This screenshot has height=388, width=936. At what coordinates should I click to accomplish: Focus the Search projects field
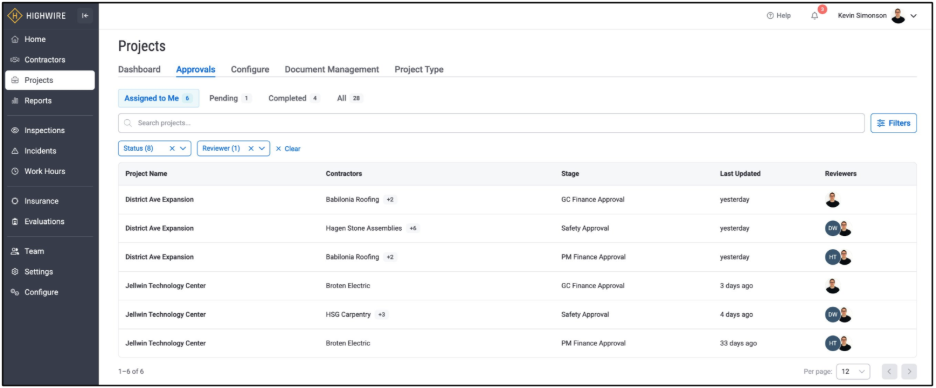[491, 123]
